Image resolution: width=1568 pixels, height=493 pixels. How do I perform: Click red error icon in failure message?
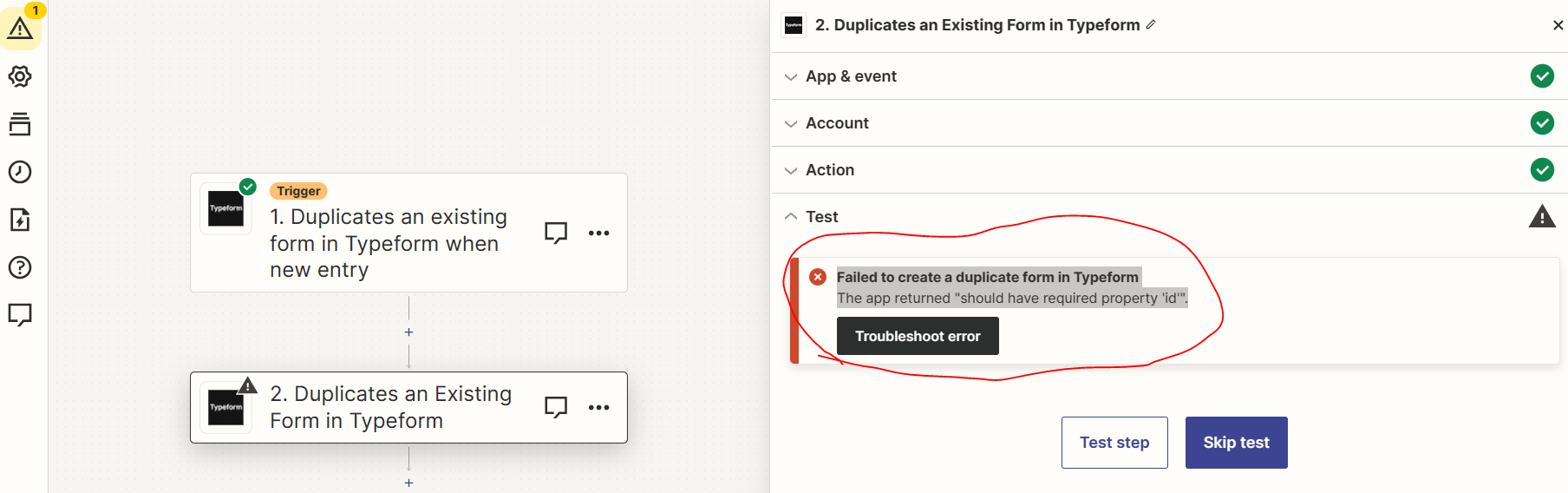tap(818, 277)
